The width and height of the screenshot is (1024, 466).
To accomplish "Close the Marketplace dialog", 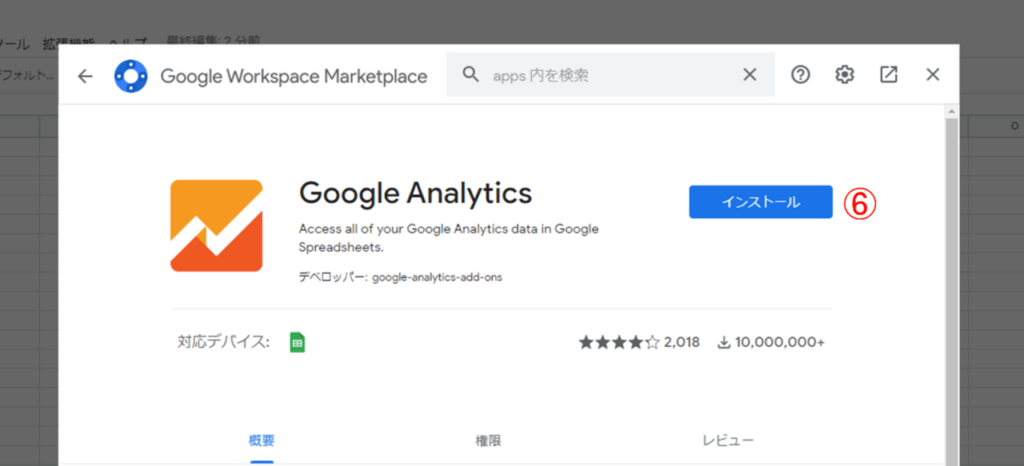I will click(x=933, y=75).
